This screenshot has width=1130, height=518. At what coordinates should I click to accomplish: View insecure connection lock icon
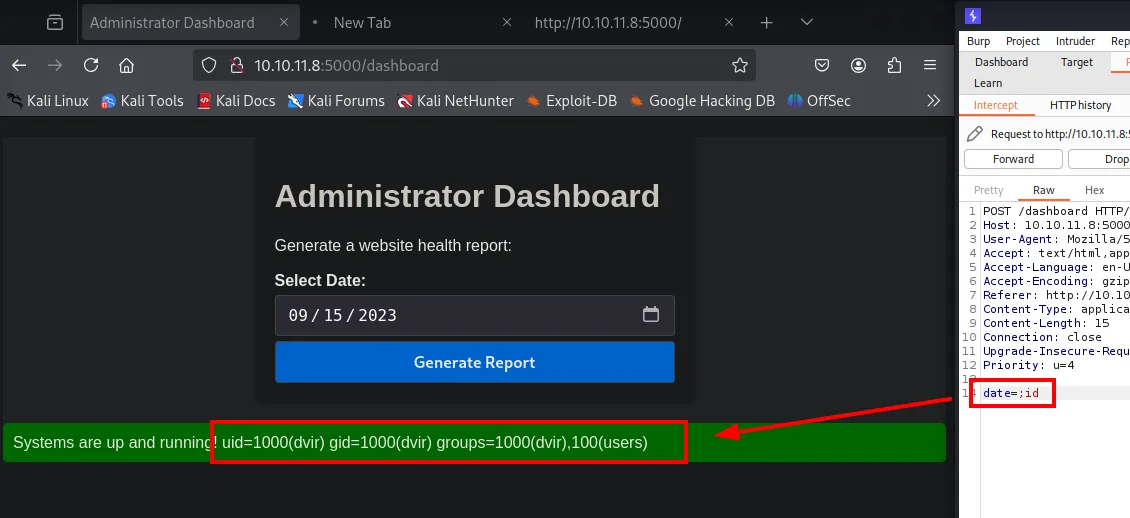[236, 66]
